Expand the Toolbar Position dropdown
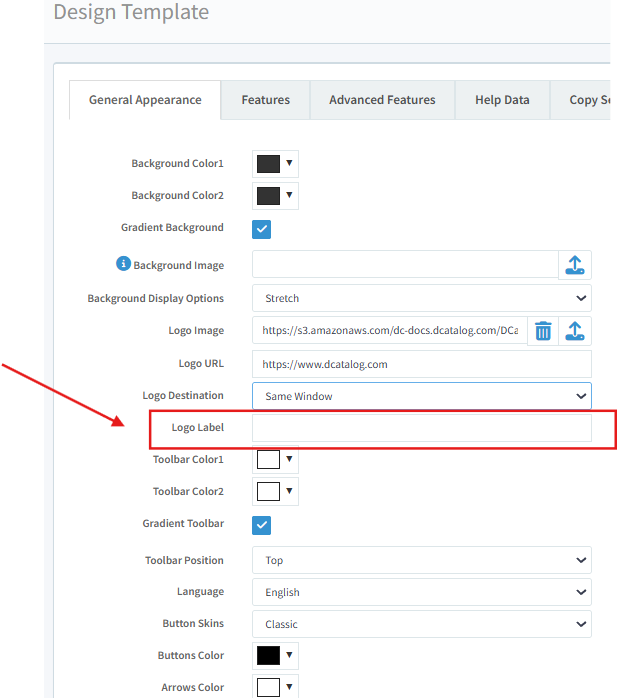 [421, 561]
